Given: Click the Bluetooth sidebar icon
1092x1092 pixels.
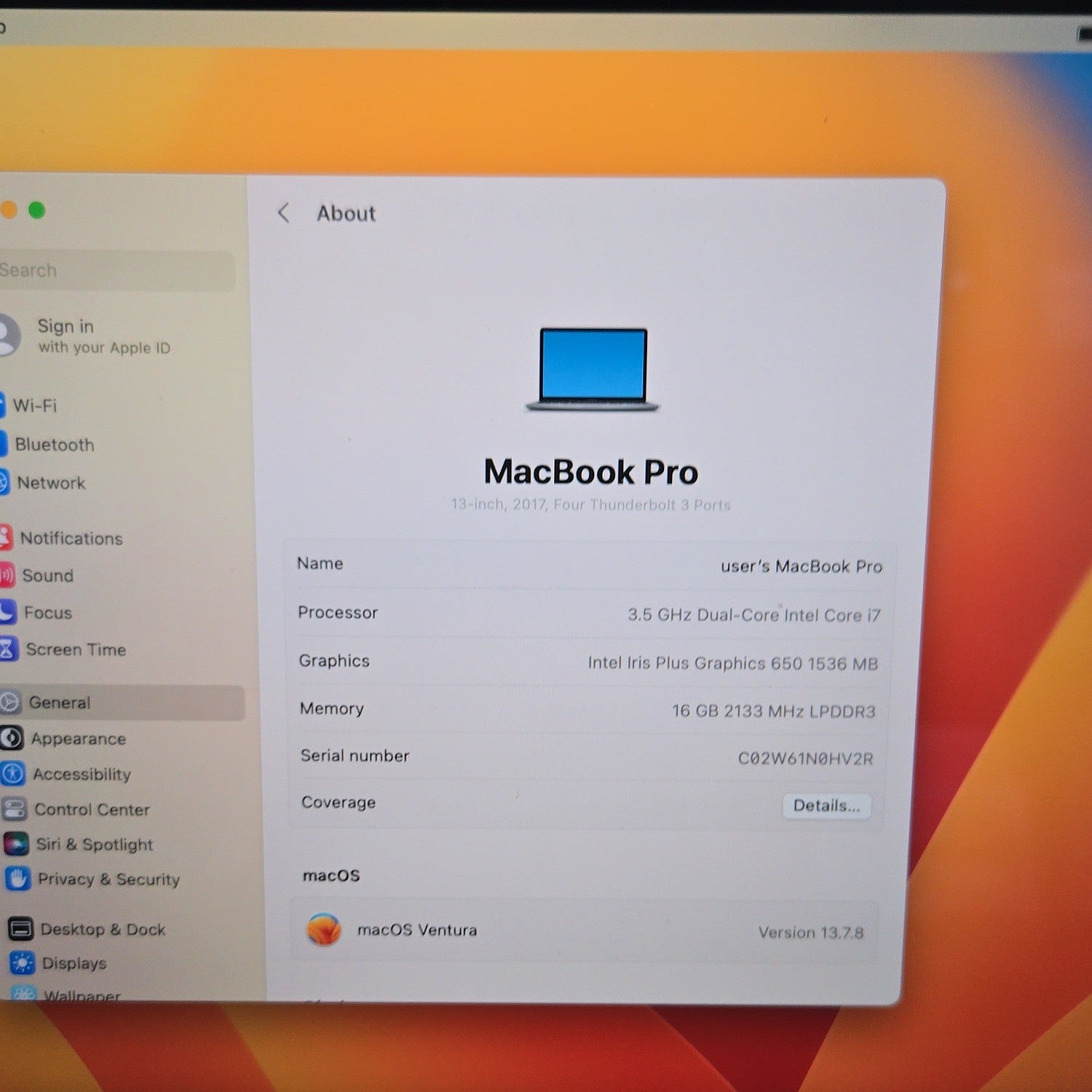Looking at the screenshot, I should coord(3,443).
